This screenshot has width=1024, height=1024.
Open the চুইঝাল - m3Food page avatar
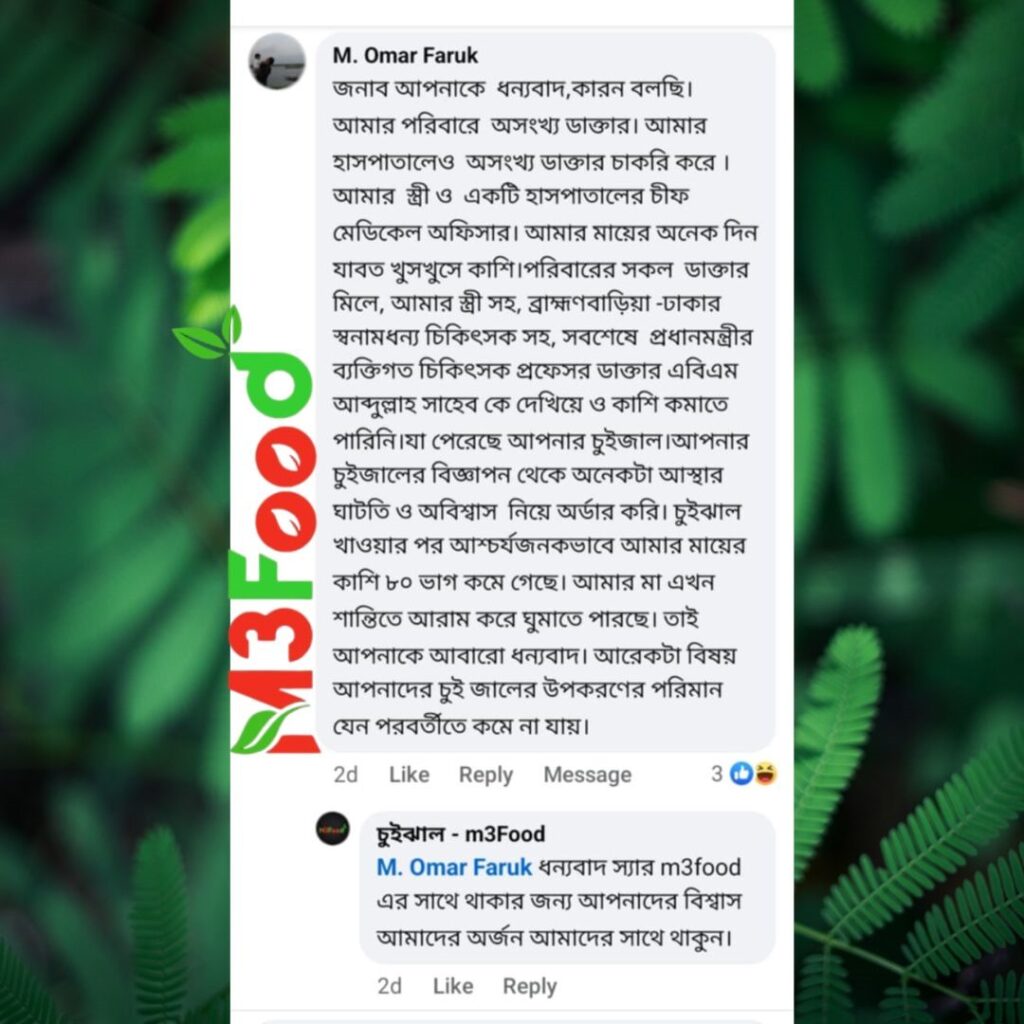(x=332, y=829)
